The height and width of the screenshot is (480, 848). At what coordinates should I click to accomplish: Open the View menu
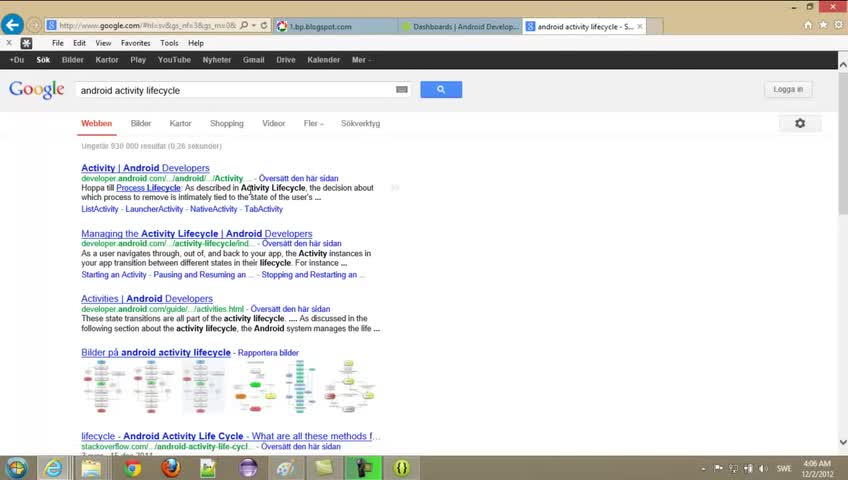pos(103,43)
